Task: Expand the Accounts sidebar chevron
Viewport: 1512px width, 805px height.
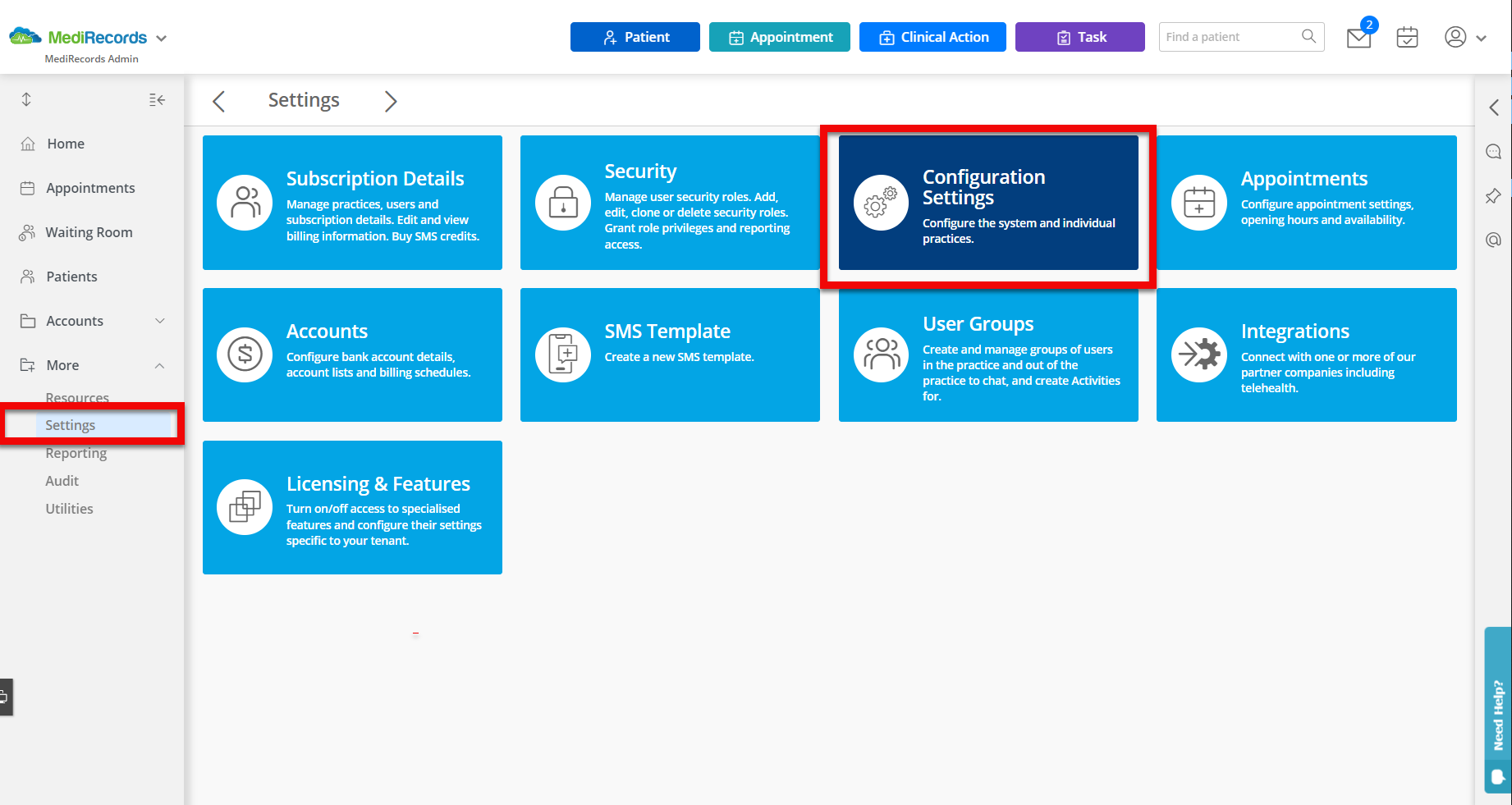Action: pos(160,321)
